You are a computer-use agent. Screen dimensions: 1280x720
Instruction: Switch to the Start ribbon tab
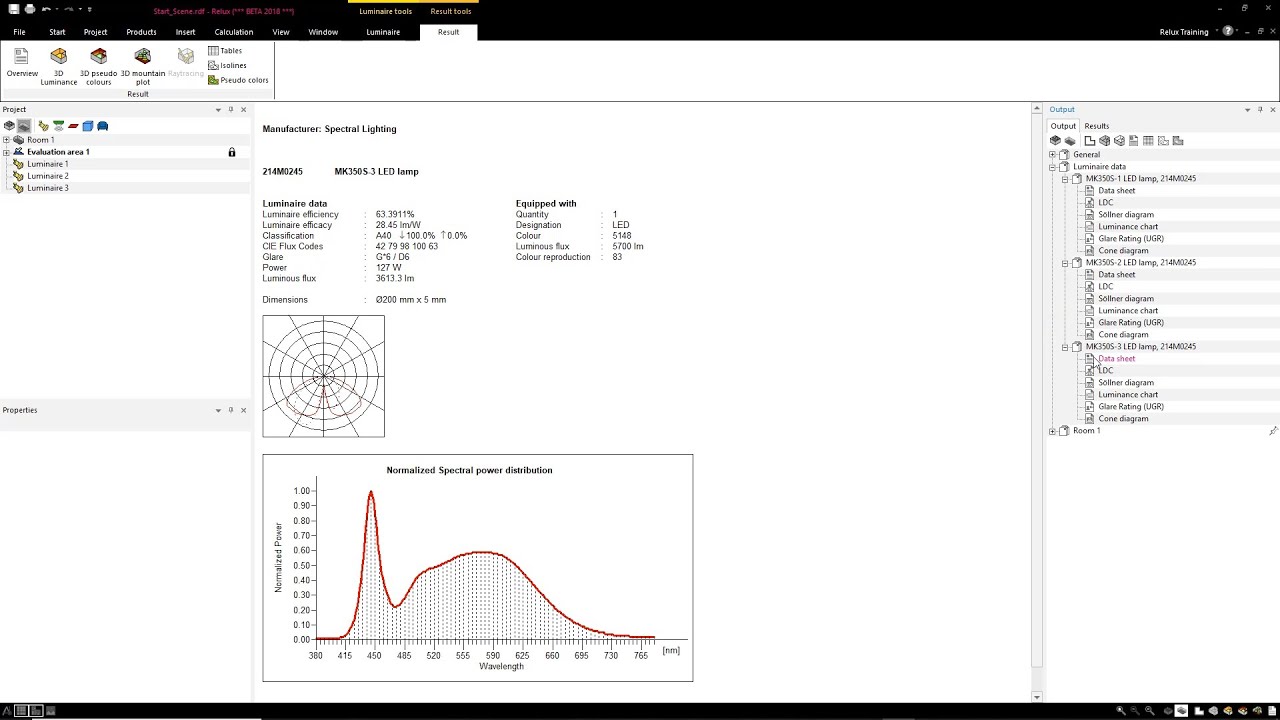point(57,32)
